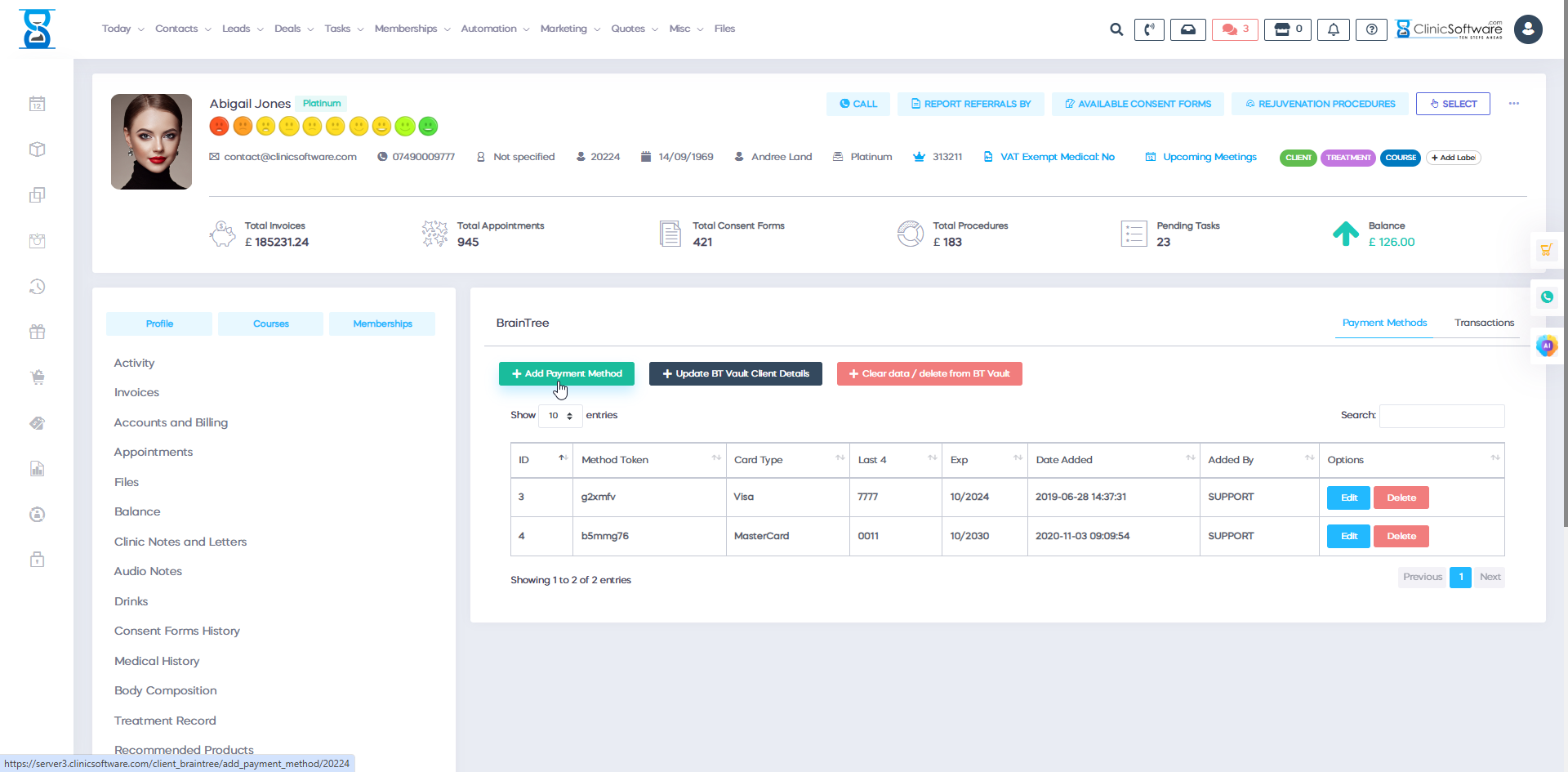Switch to the Transactions tab
The height and width of the screenshot is (772, 1568).
pos(1483,323)
